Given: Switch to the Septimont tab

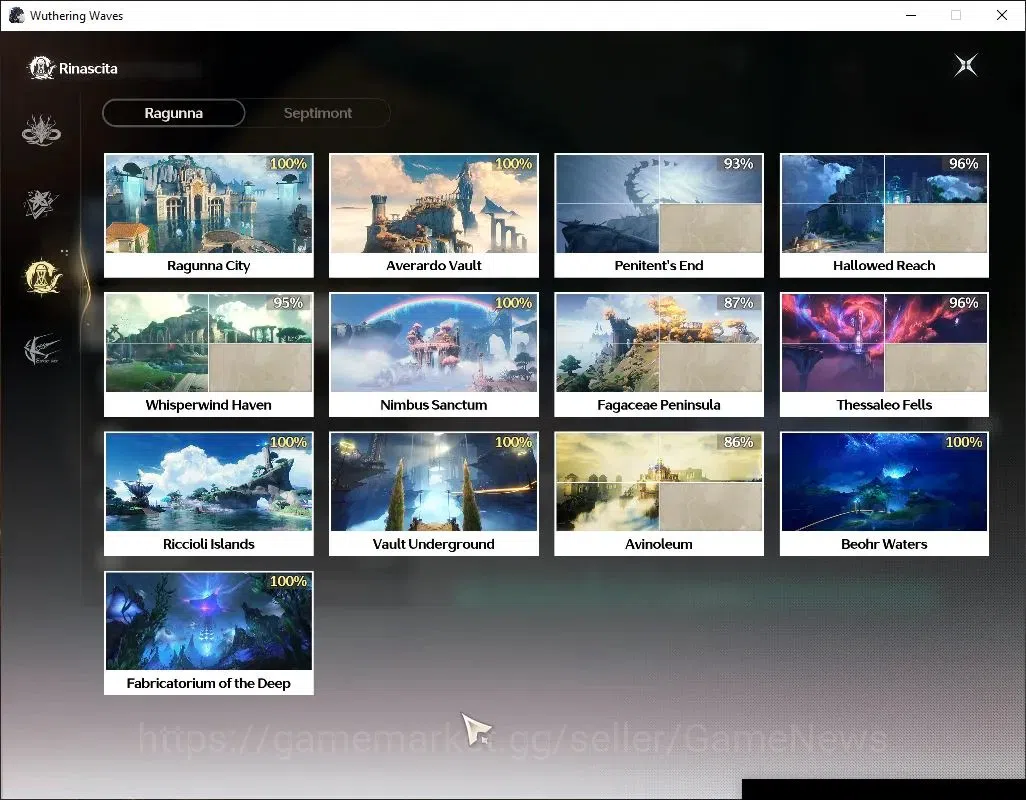Looking at the screenshot, I should click(317, 113).
